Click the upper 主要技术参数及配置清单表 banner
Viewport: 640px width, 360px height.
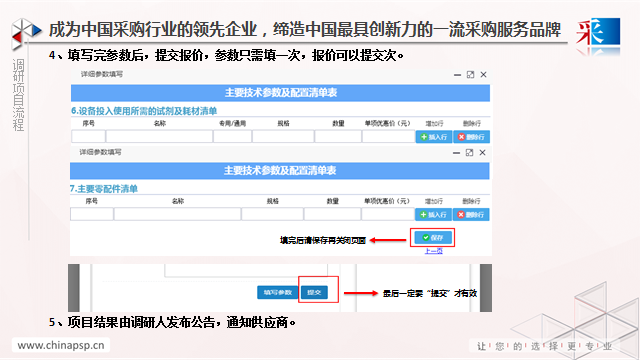click(280, 93)
